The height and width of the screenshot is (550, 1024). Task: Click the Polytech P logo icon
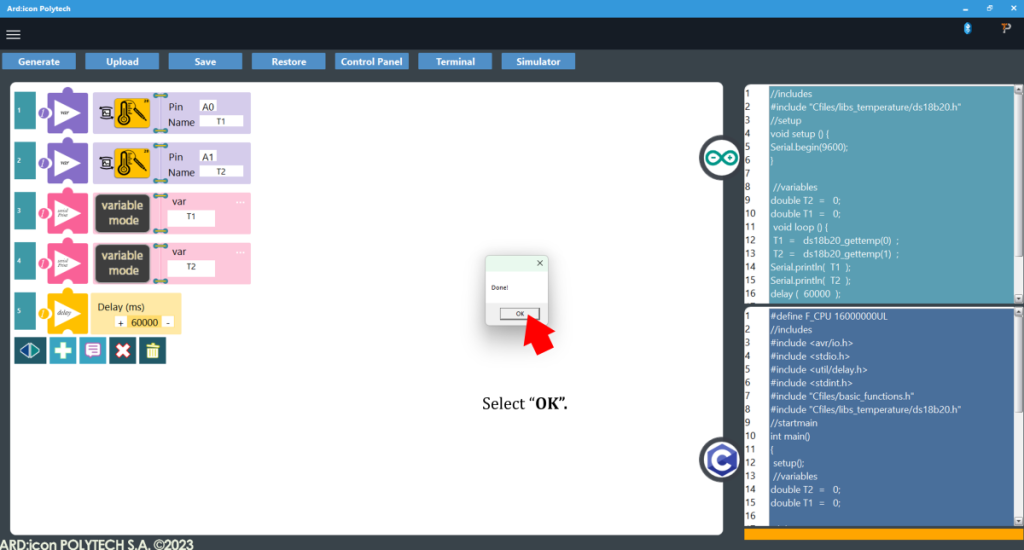pyautogui.click(x=1006, y=29)
